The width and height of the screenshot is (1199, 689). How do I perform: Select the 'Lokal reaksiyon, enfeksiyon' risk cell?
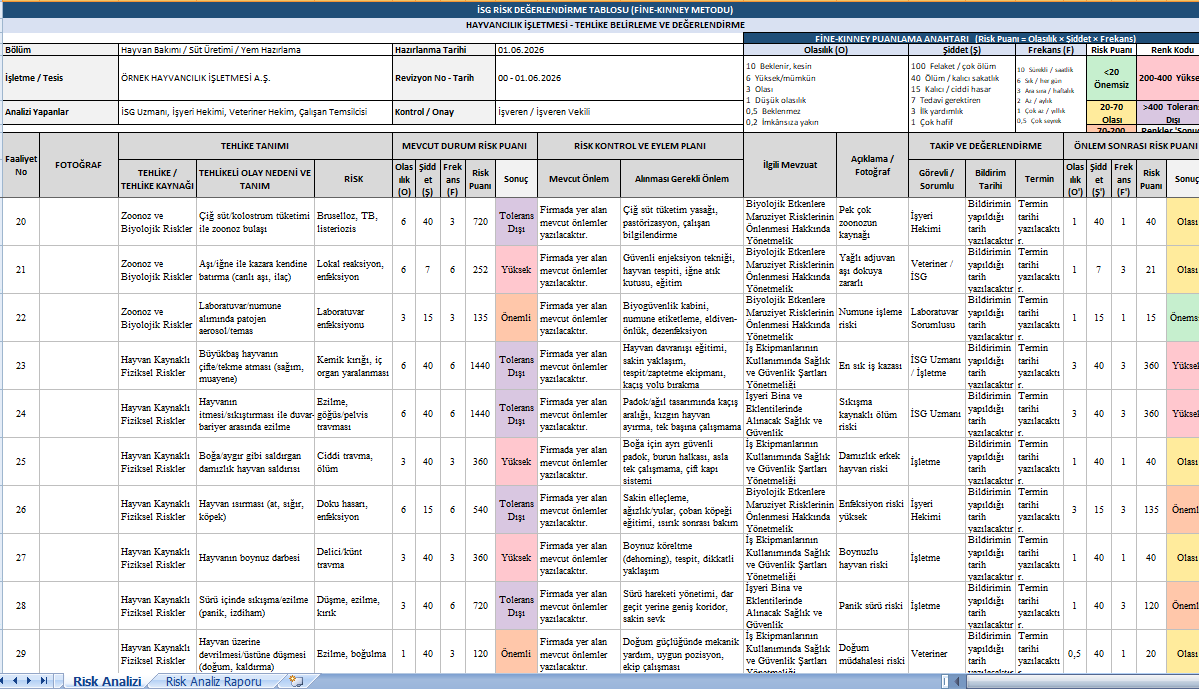tap(353, 270)
